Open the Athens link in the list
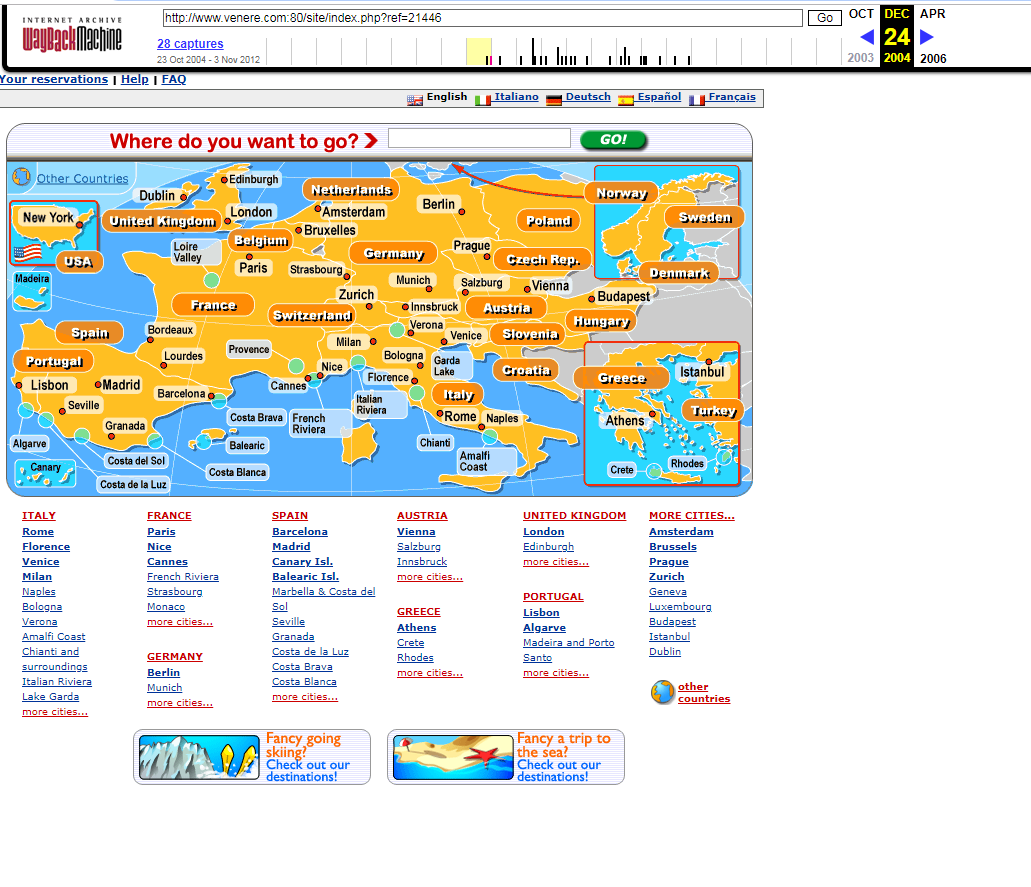 click(x=416, y=627)
